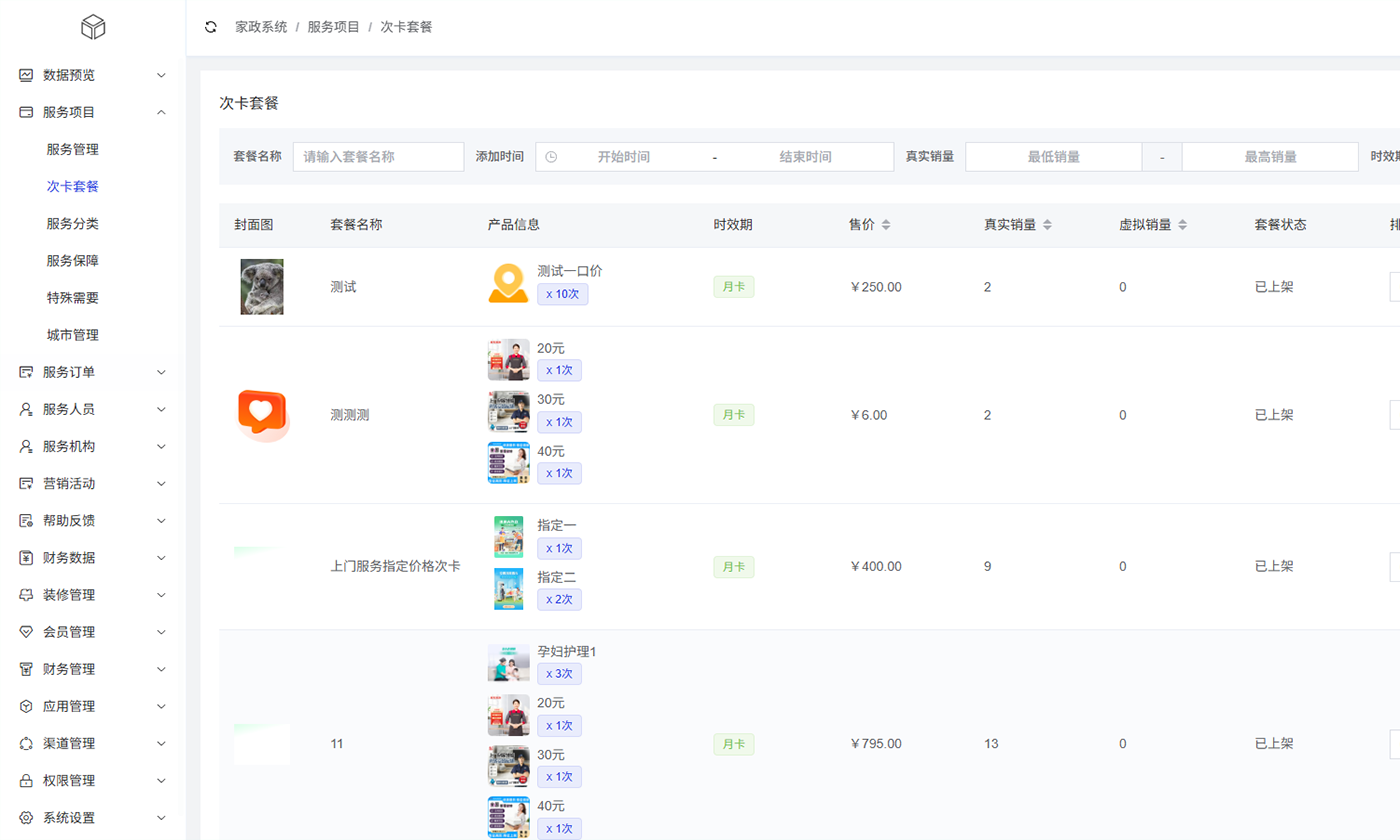The width and height of the screenshot is (1400, 840).
Task: Expand the 财务数据 sidebar menu
Action: [x=161, y=558]
